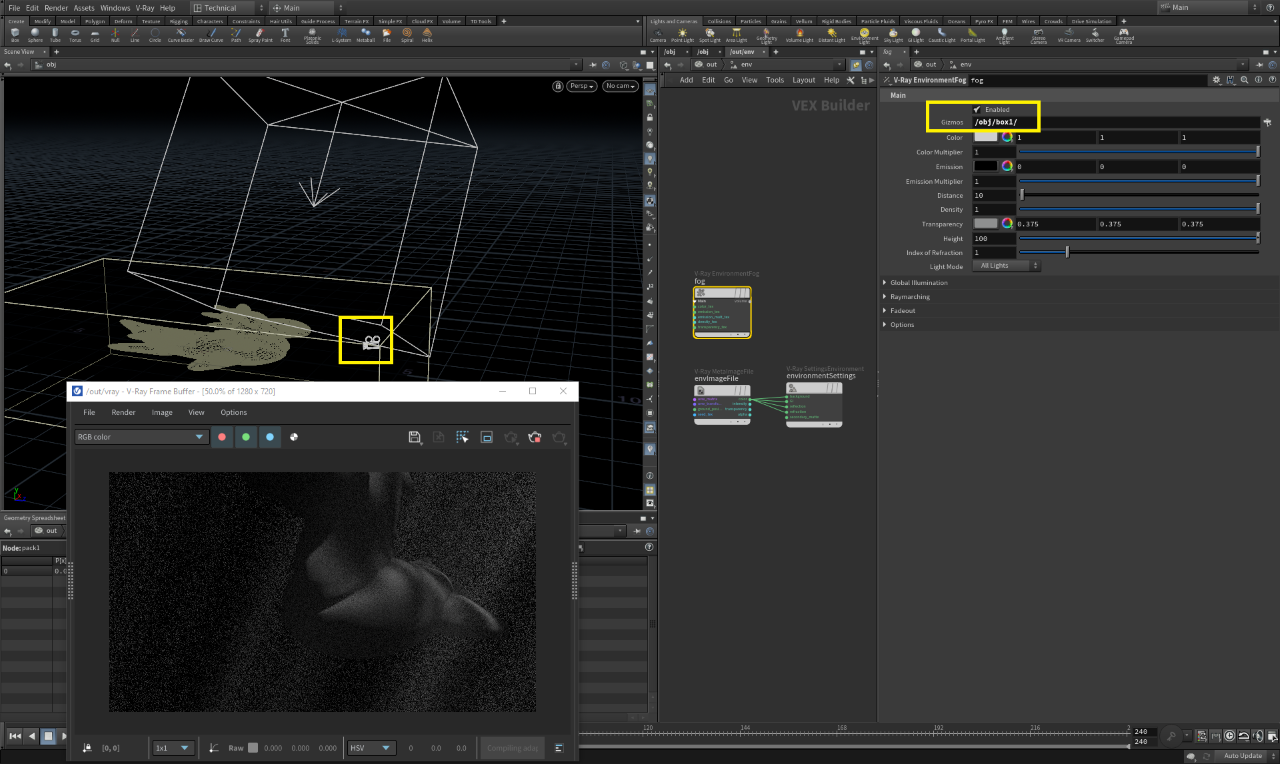Select the Helix shelf tool
1280x764 pixels.
tap(427, 35)
